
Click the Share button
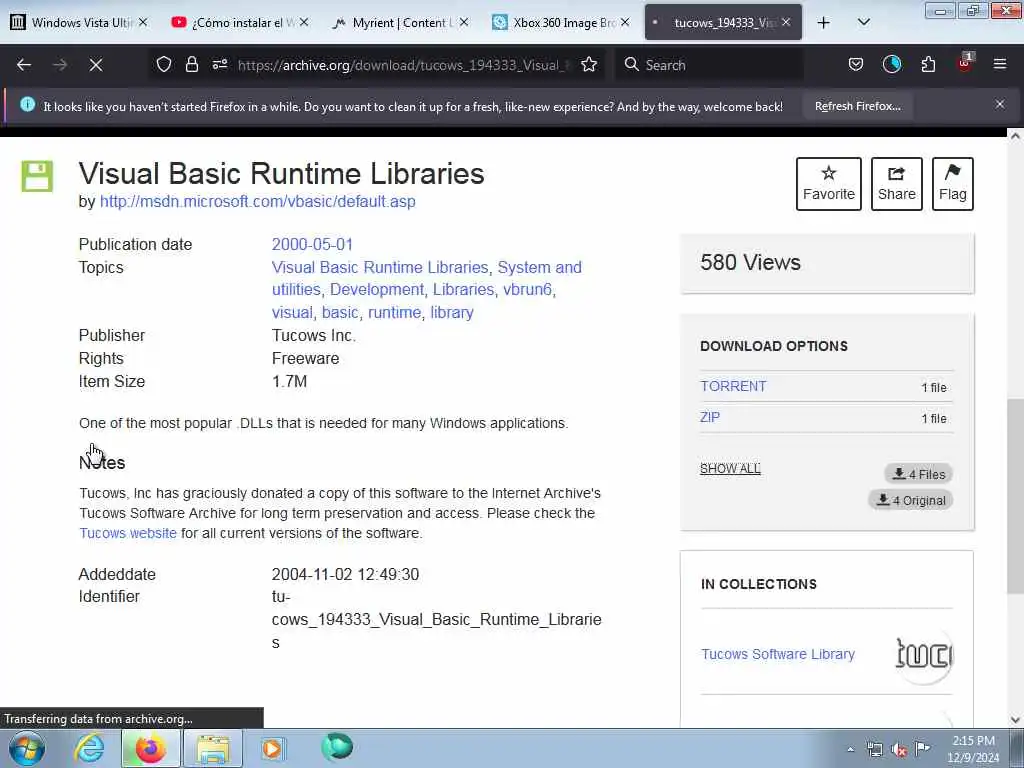click(x=897, y=184)
